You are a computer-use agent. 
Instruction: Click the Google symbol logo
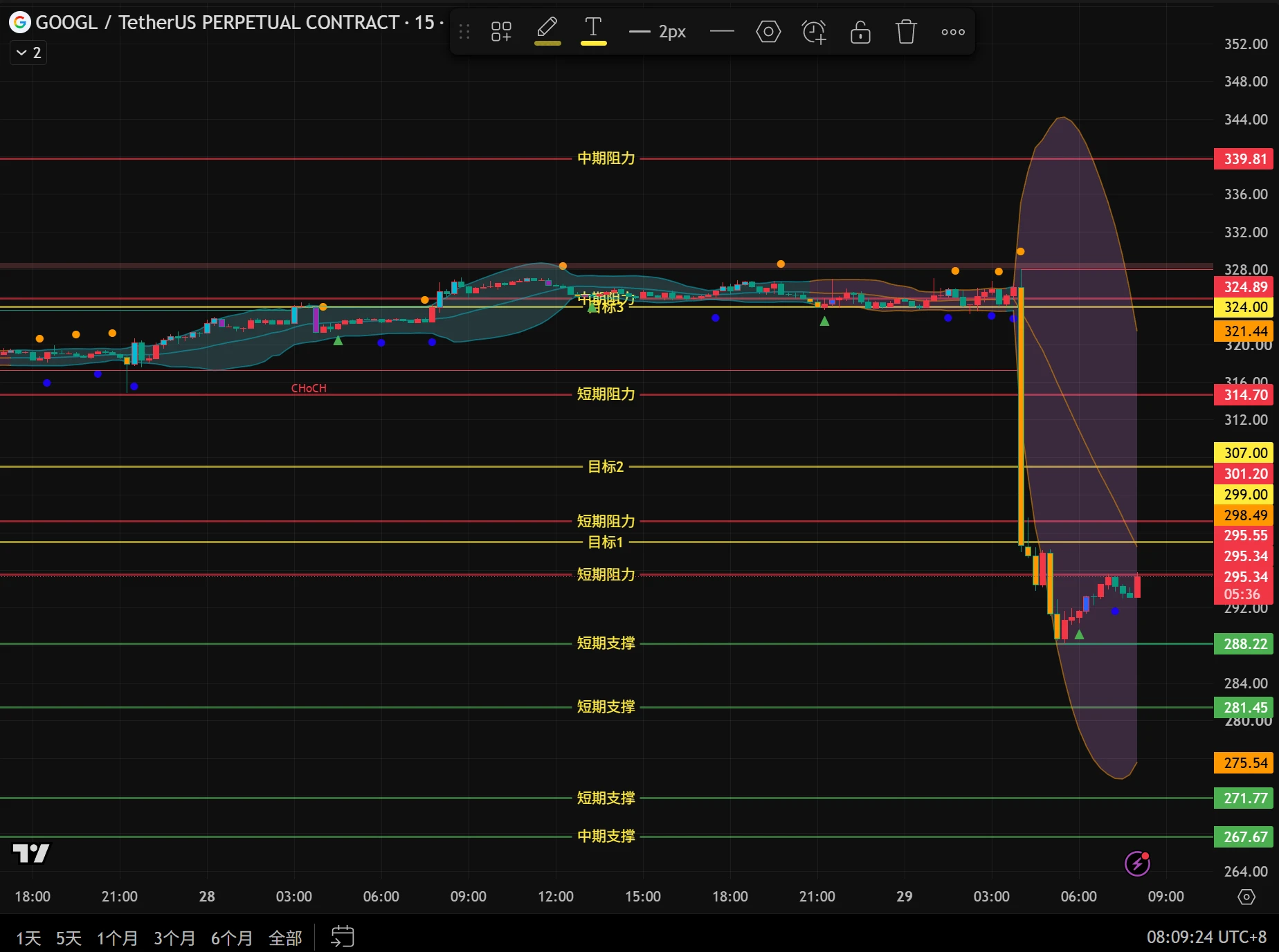(x=19, y=22)
